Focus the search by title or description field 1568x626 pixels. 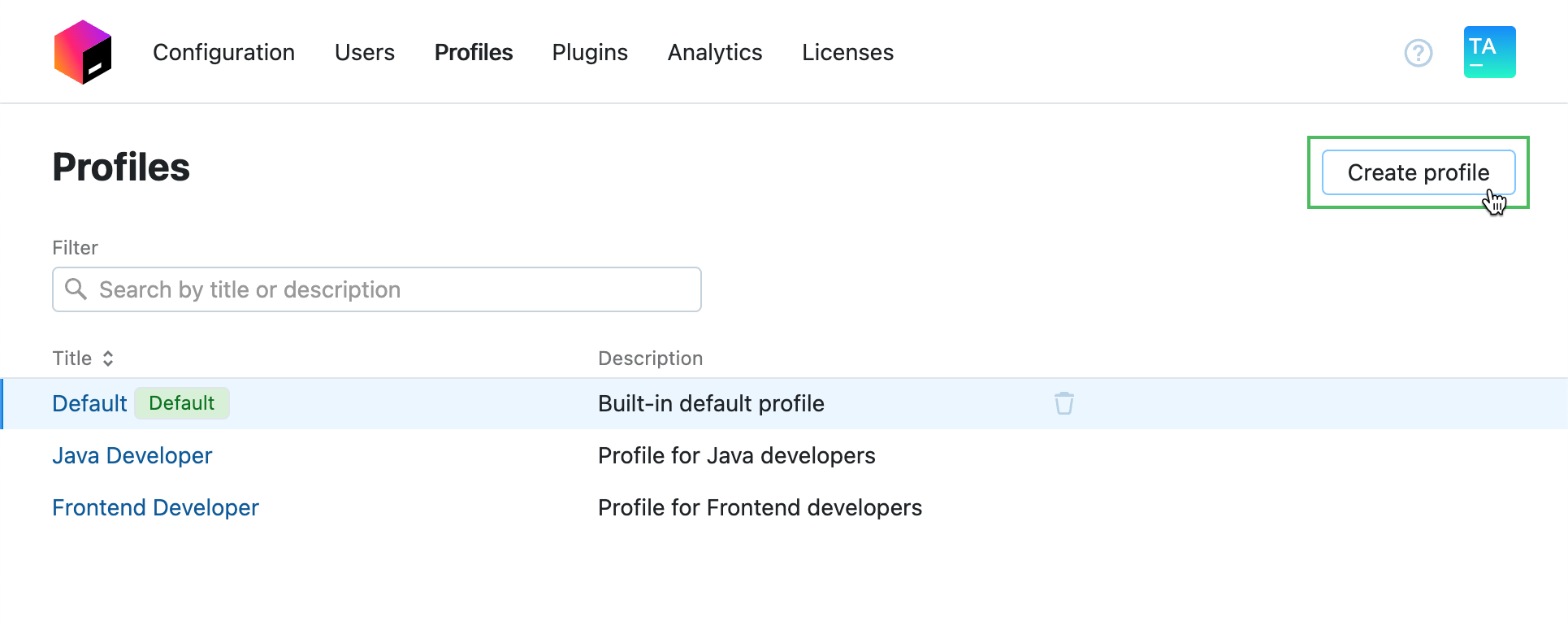(x=377, y=289)
